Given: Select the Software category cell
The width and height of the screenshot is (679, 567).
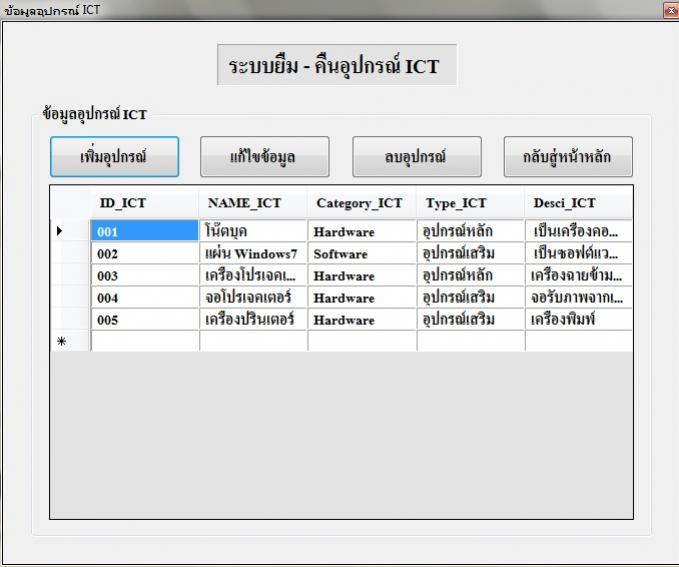Looking at the screenshot, I should pyautogui.click(x=362, y=253).
